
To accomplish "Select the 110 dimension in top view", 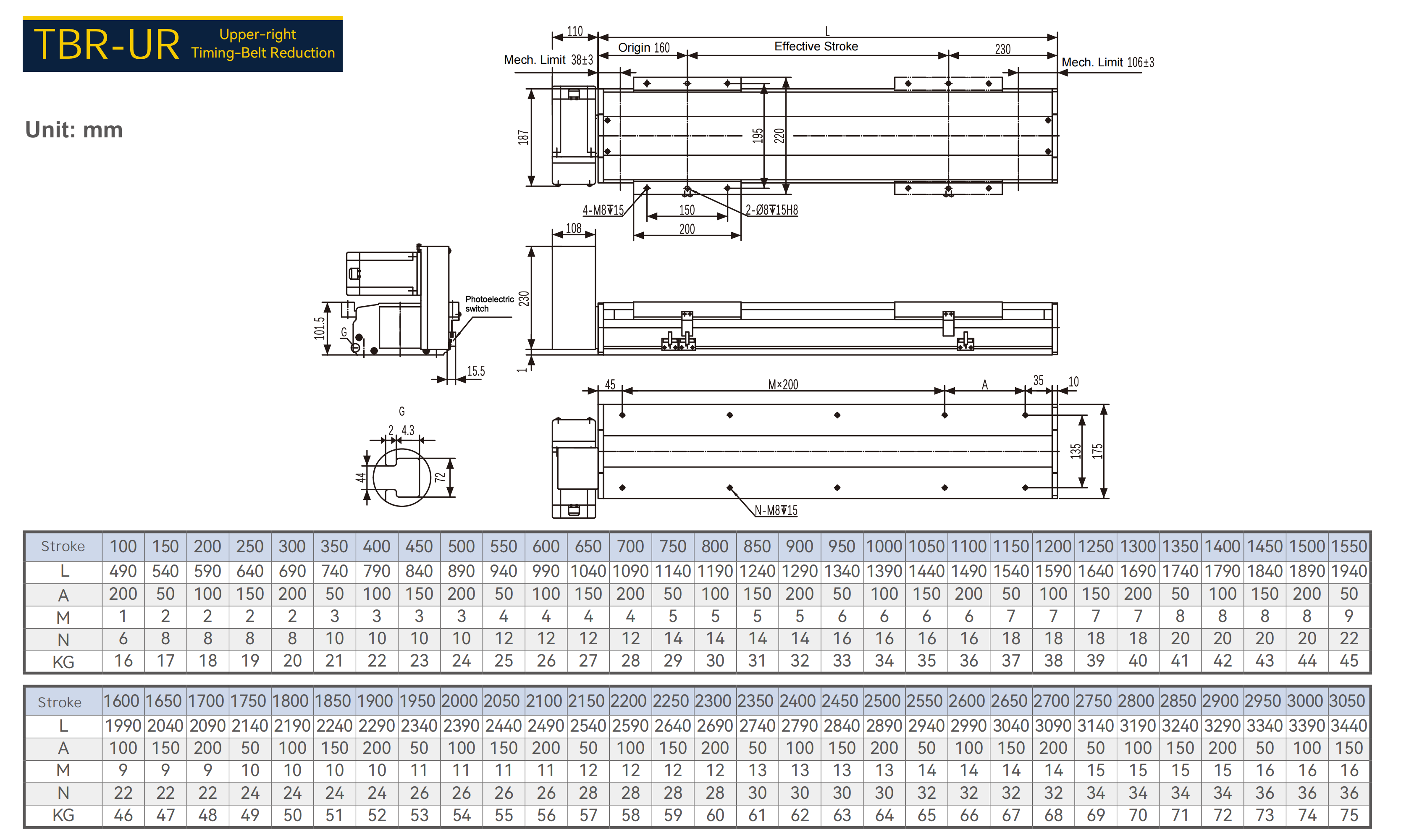I will (x=575, y=31).
